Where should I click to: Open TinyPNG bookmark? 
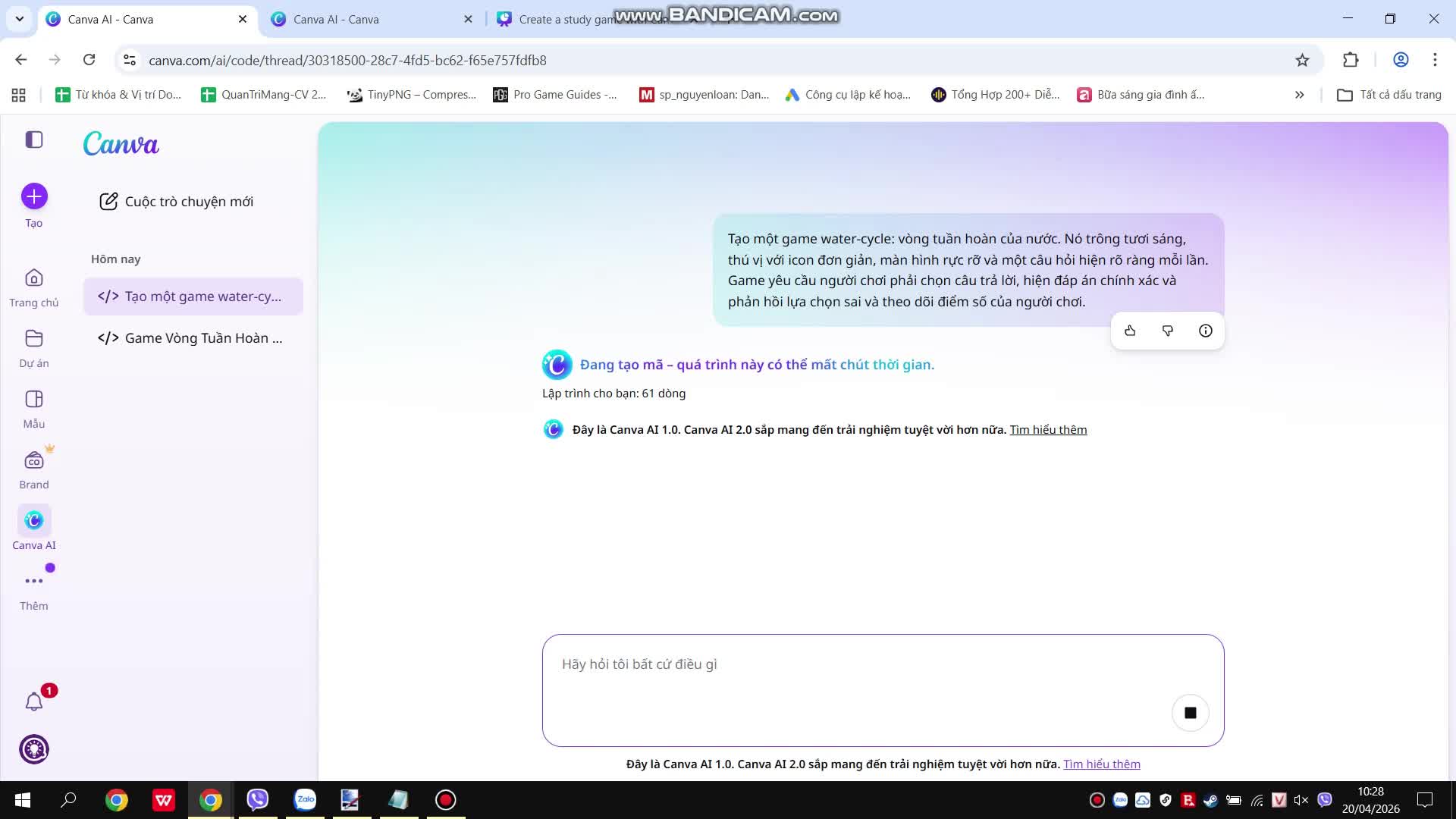pyautogui.click(x=412, y=95)
